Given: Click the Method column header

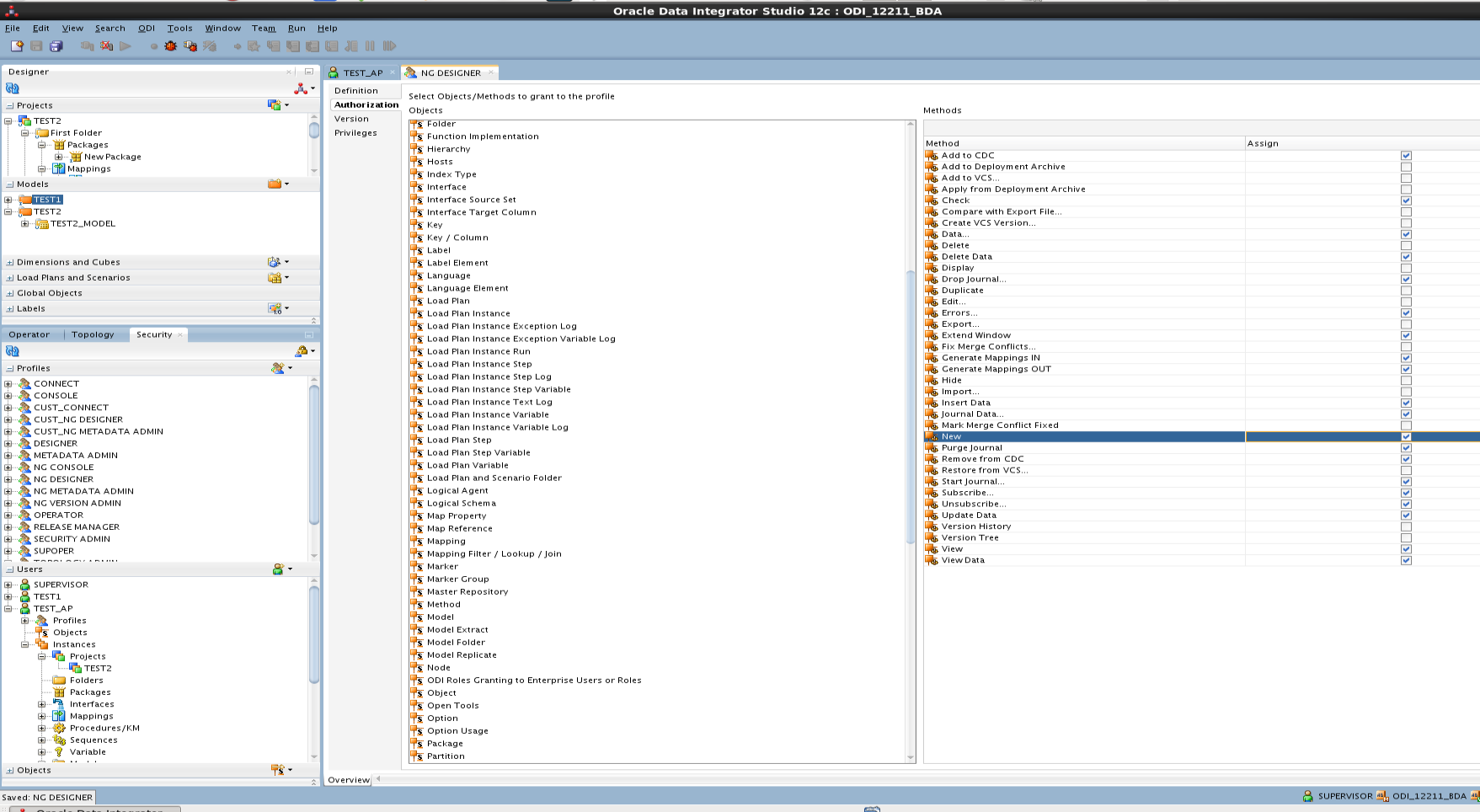Looking at the screenshot, I should [x=1084, y=143].
